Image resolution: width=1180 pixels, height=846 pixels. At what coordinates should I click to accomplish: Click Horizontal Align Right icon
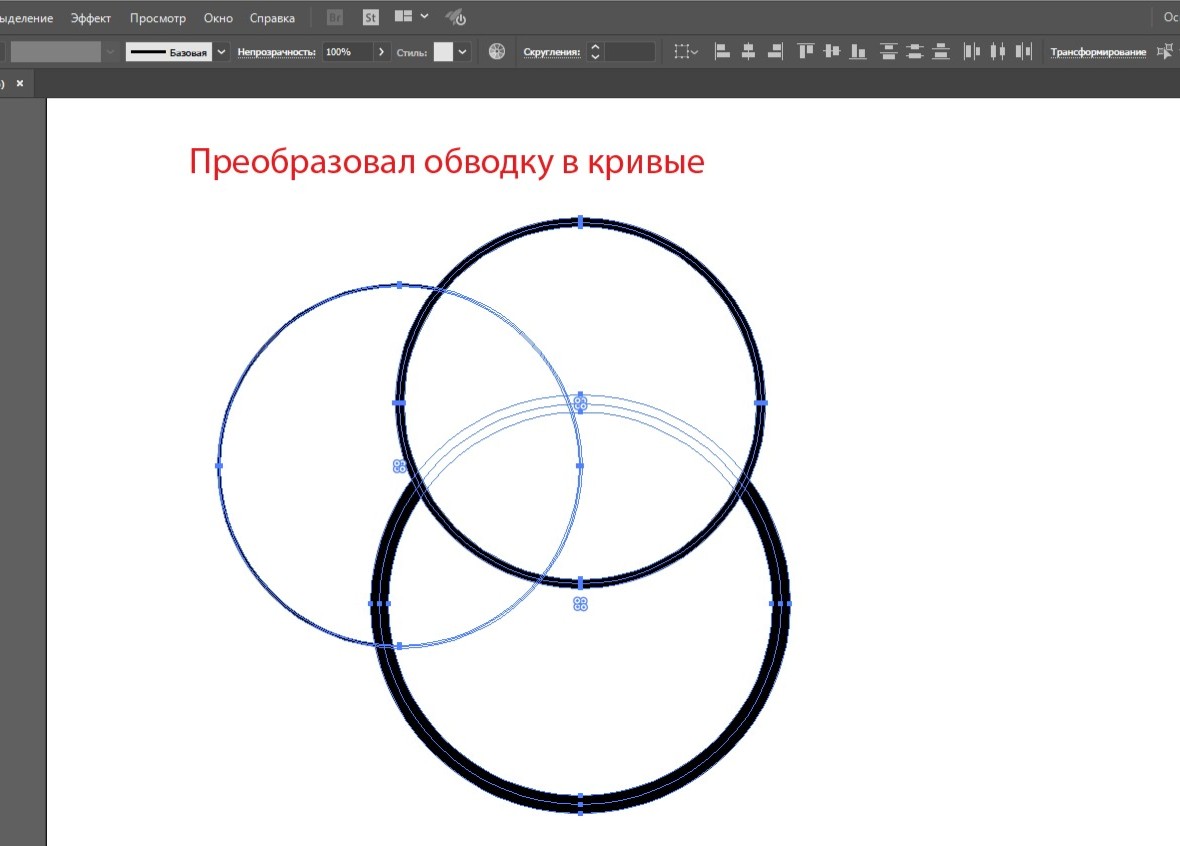point(774,51)
